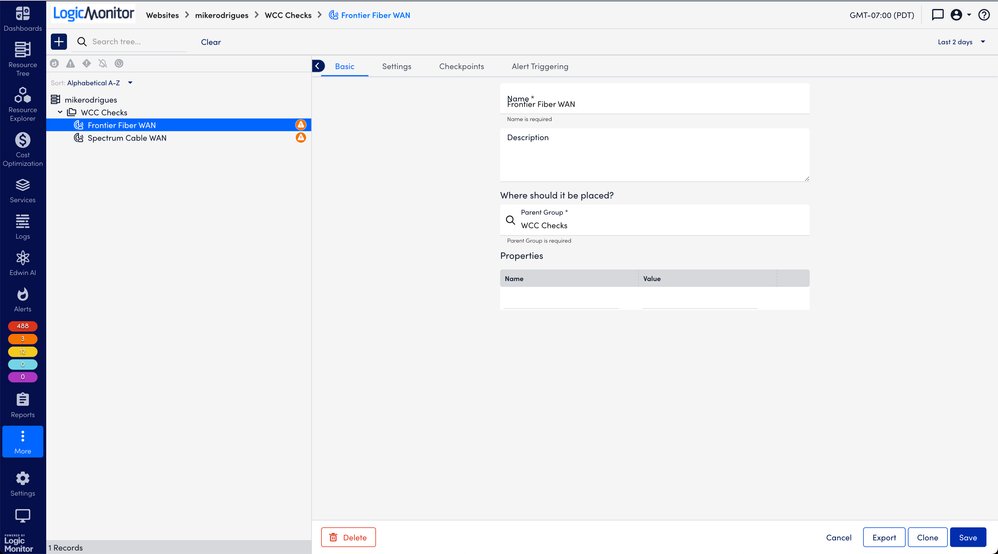Click the Save button

point(968,537)
